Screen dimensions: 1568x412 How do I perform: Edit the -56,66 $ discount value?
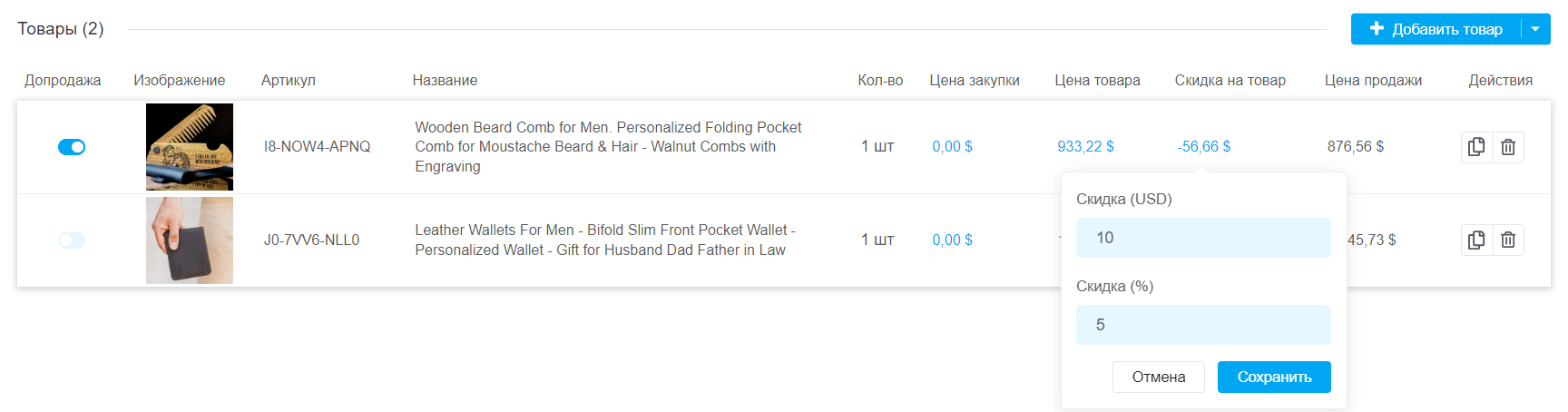(x=1204, y=147)
